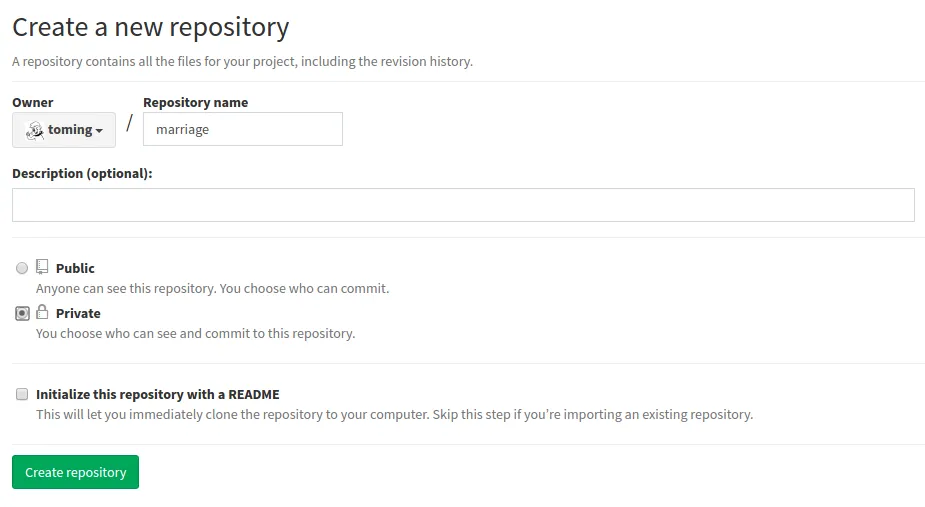Screen dimensions: 925x507
Task: Select the Public radio button
Action: click(22, 268)
